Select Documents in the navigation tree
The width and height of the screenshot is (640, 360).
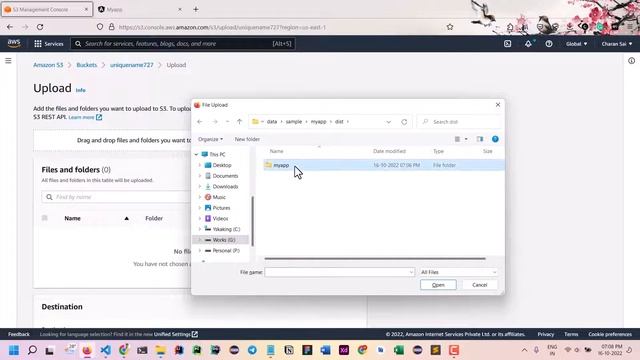pos(225,176)
